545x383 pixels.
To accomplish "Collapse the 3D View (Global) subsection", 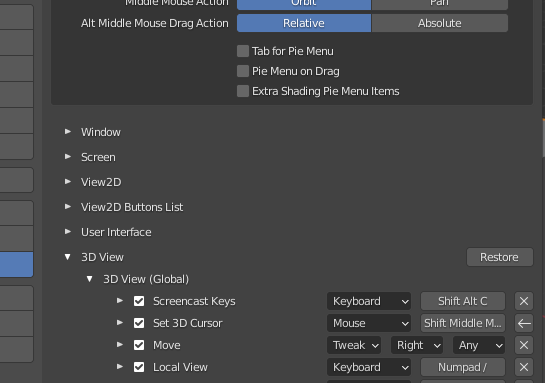I will click(90, 279).
